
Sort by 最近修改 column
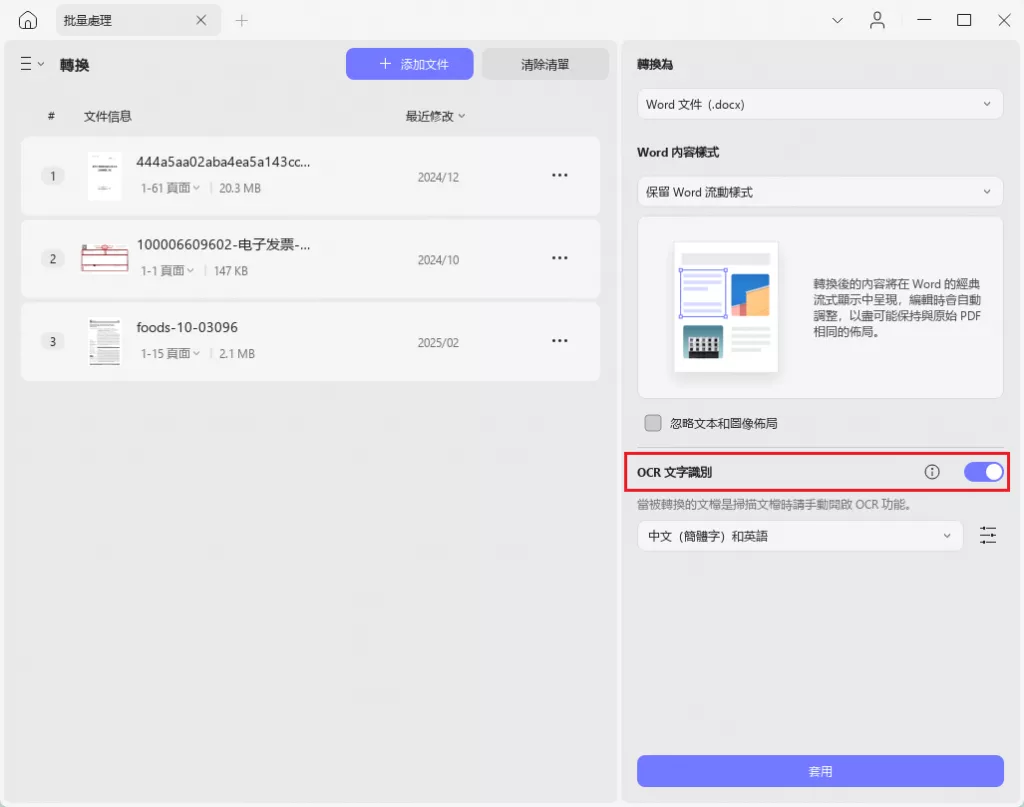(435, 116)
